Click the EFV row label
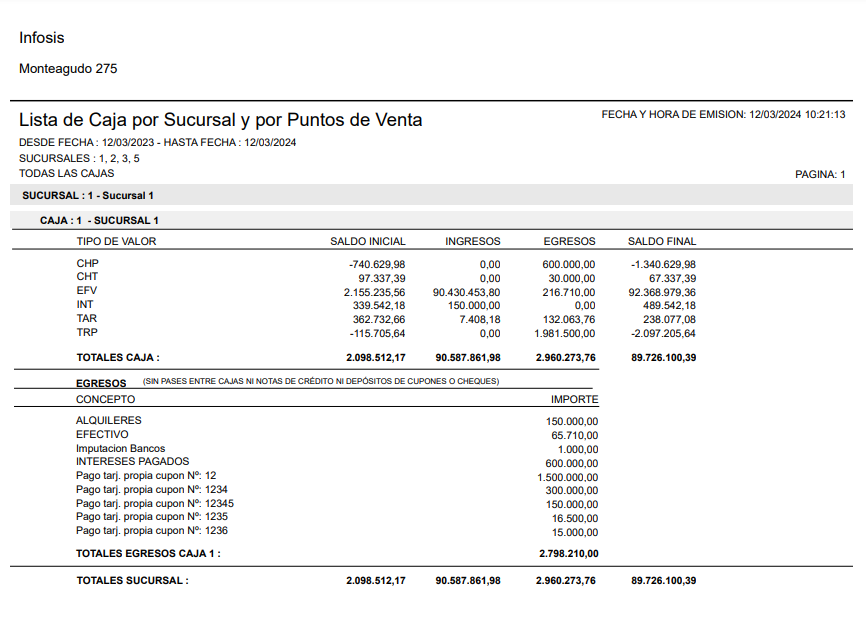 tap(87, 291)
